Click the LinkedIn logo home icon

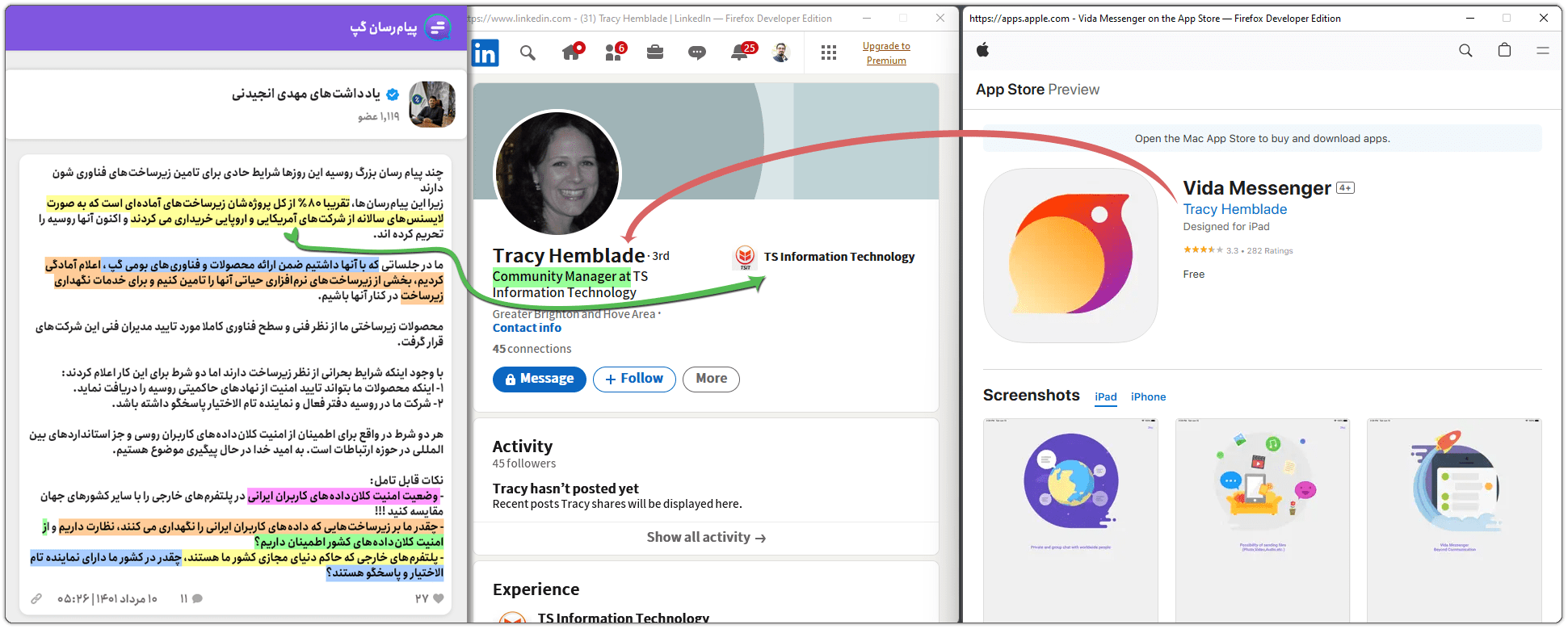(486, 53)
